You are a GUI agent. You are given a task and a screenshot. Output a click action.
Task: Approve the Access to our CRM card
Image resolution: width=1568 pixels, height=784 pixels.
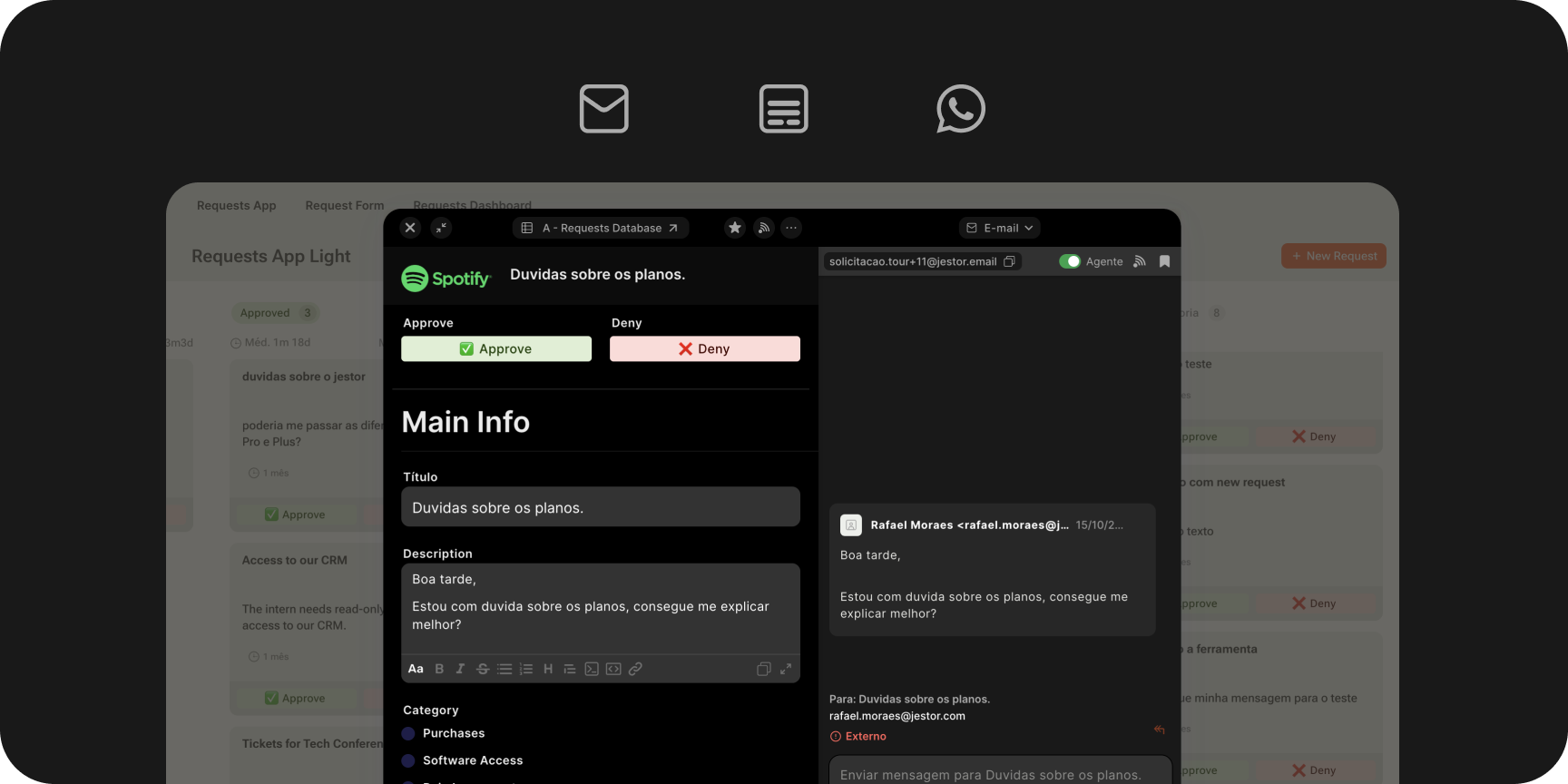[296, 698]
